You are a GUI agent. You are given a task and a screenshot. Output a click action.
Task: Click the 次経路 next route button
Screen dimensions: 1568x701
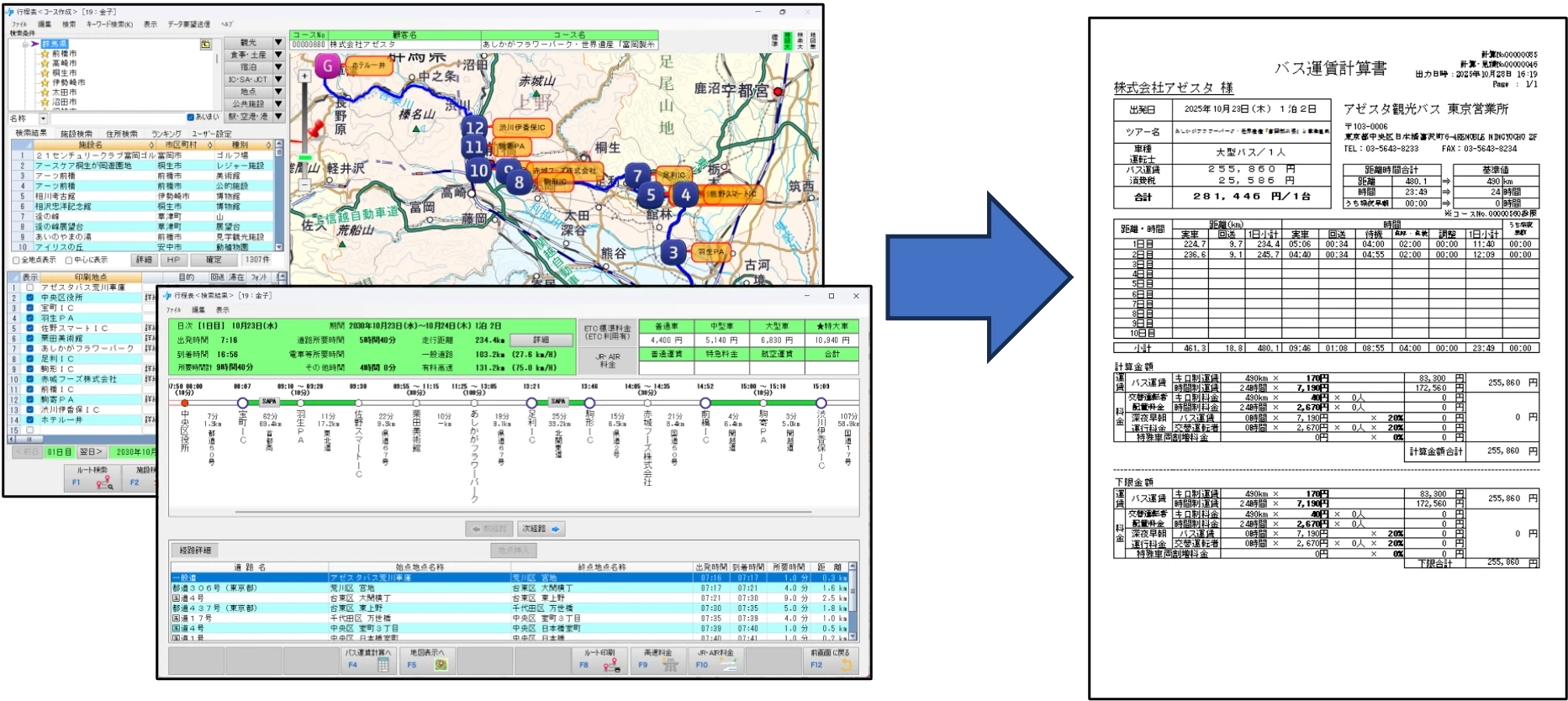(541, 529)
